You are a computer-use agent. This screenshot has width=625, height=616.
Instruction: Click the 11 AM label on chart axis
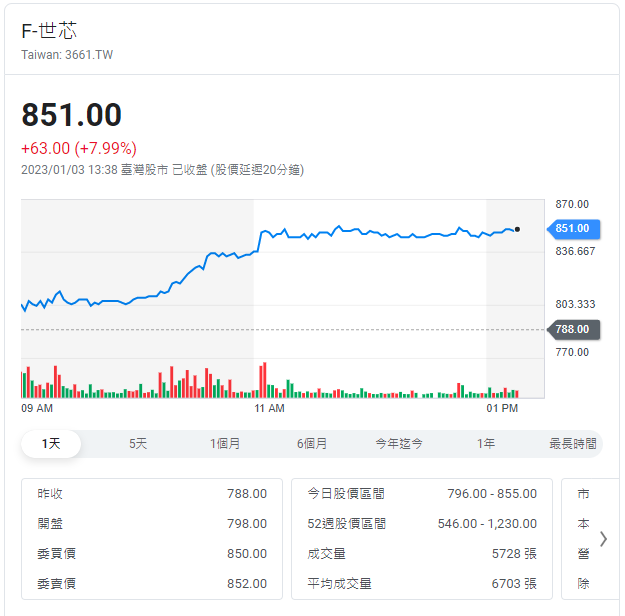[x=269, y=409]
